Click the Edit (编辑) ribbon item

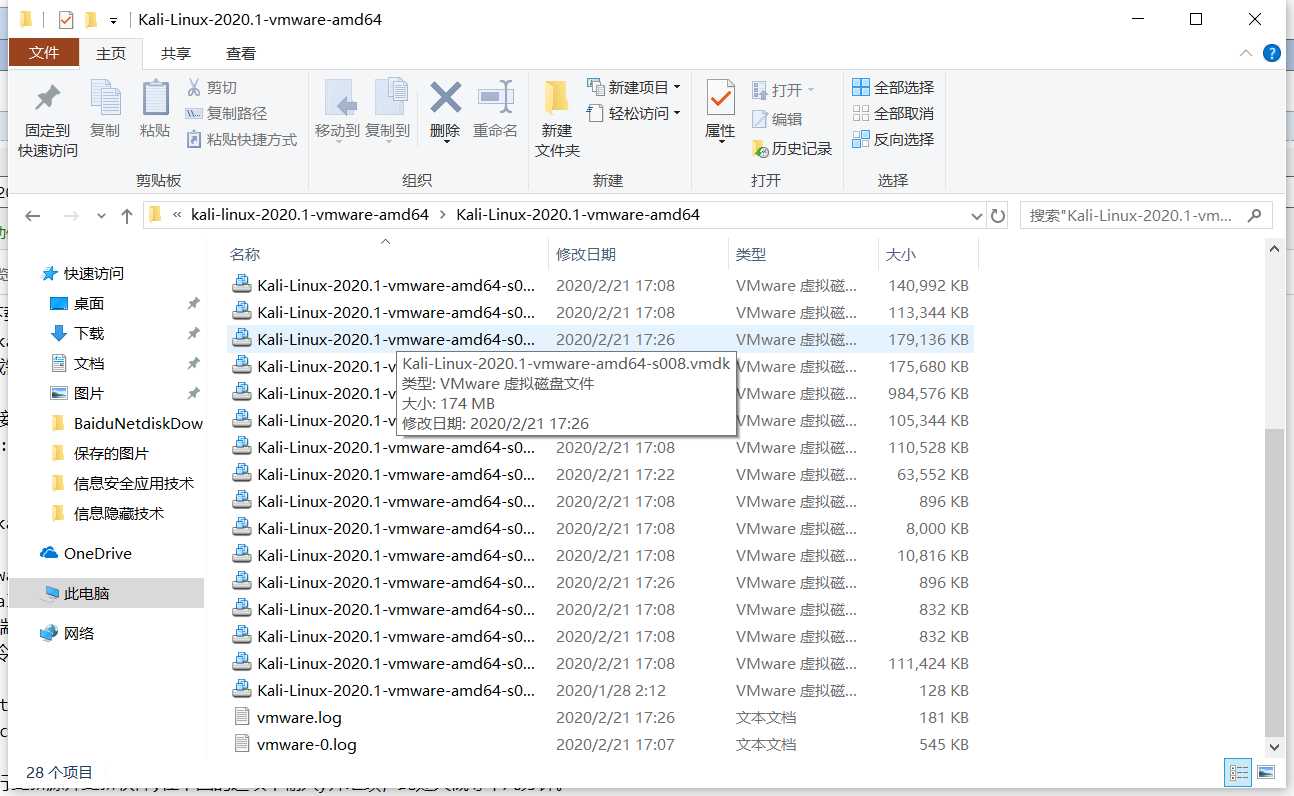tap(777, 119)
